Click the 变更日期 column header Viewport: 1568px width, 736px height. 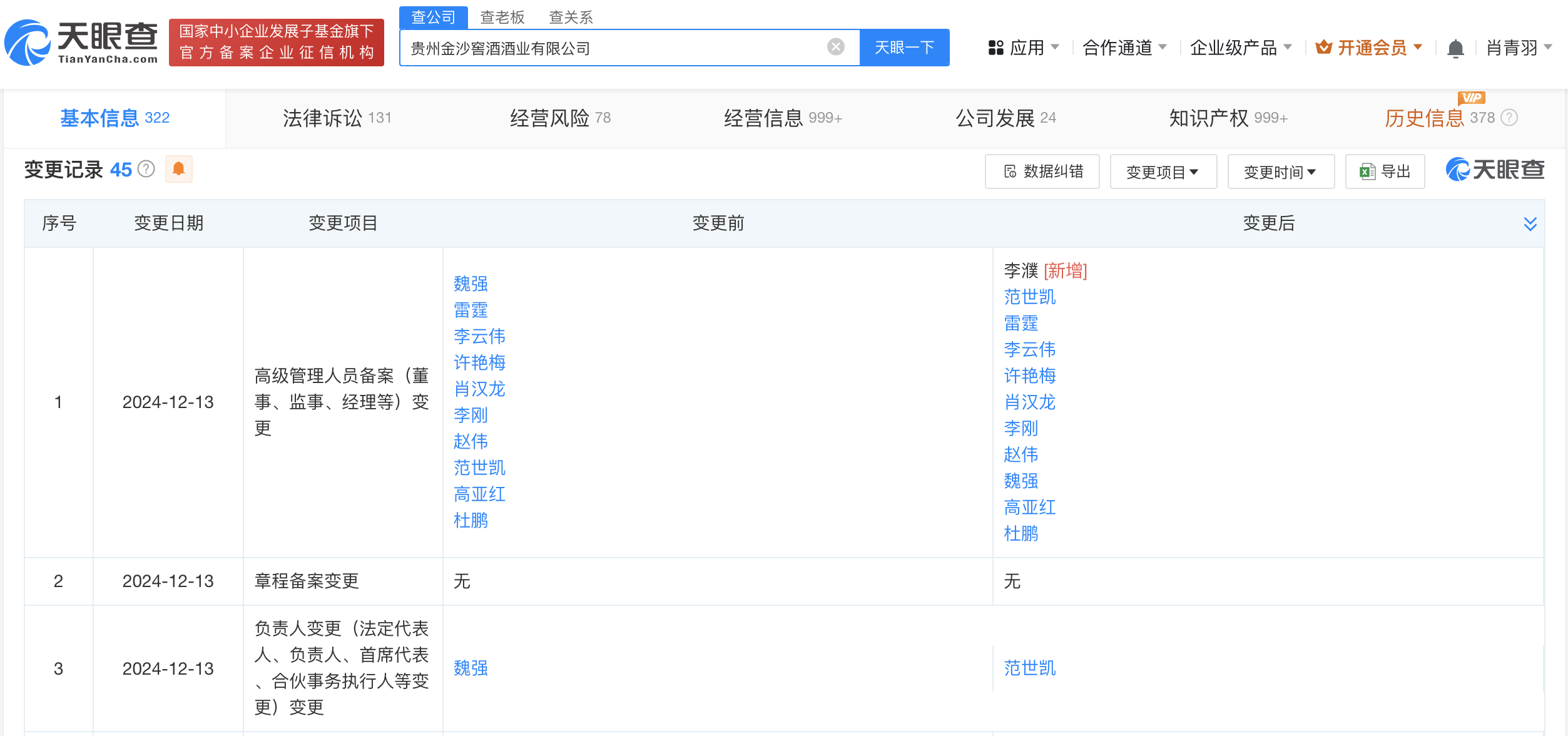[x=168, y=223]
